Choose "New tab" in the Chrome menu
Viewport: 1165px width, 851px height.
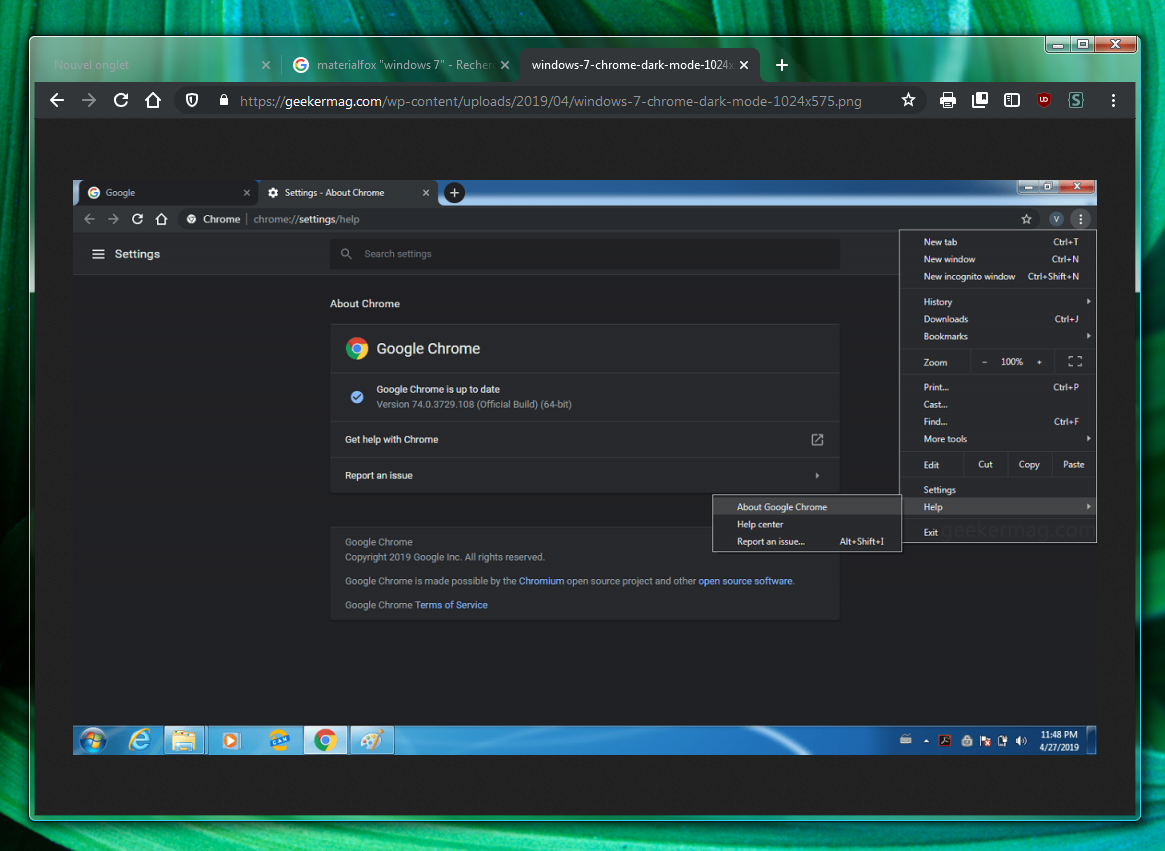(998, 242)
